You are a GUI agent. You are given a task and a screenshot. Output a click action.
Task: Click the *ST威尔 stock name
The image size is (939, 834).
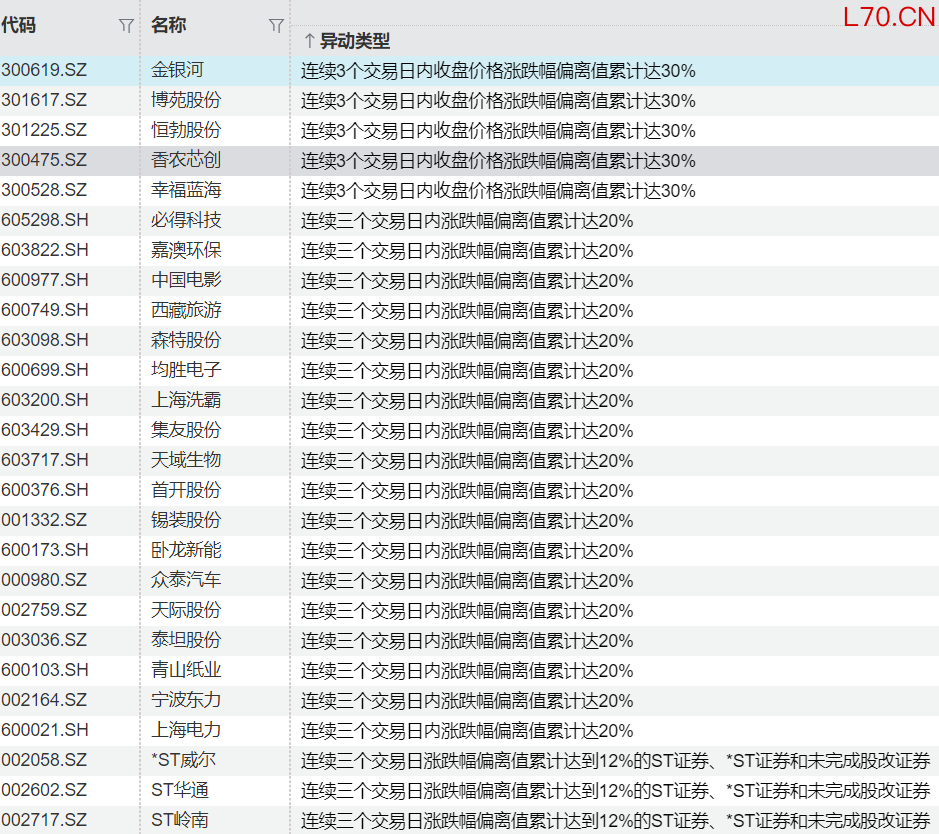(x=183, y=760)
